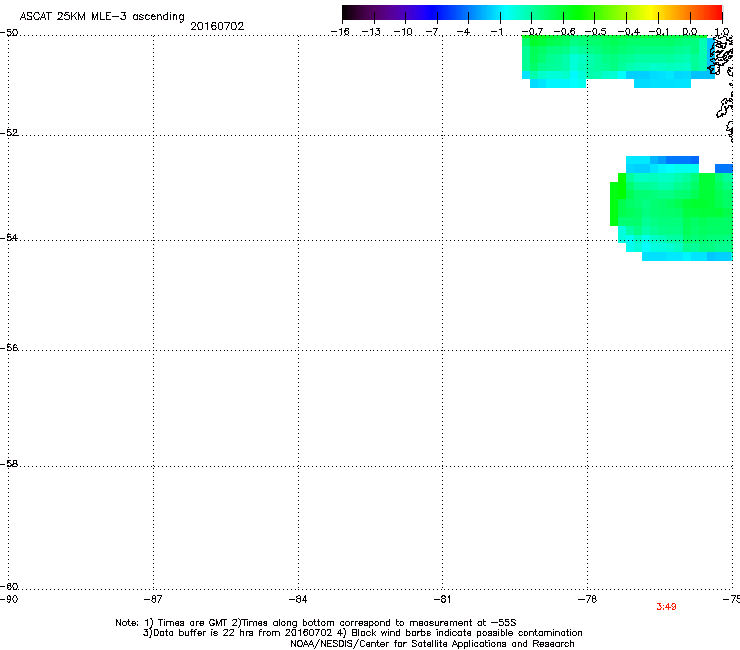Screen dimensions: 740x650
Task: Click the 0.0 color scale label
Action: pos(690,32)
